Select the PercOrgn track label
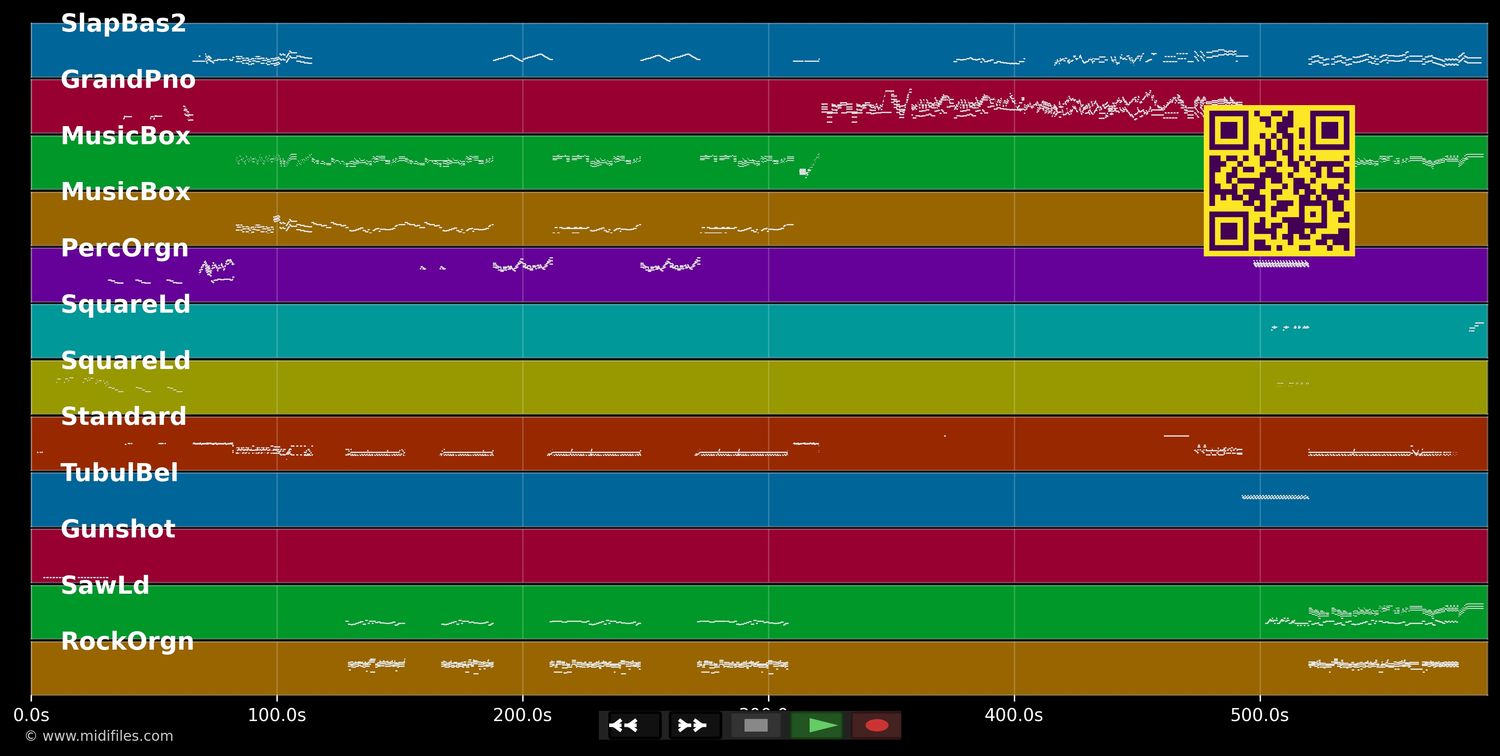 click(x=124, y=249)
